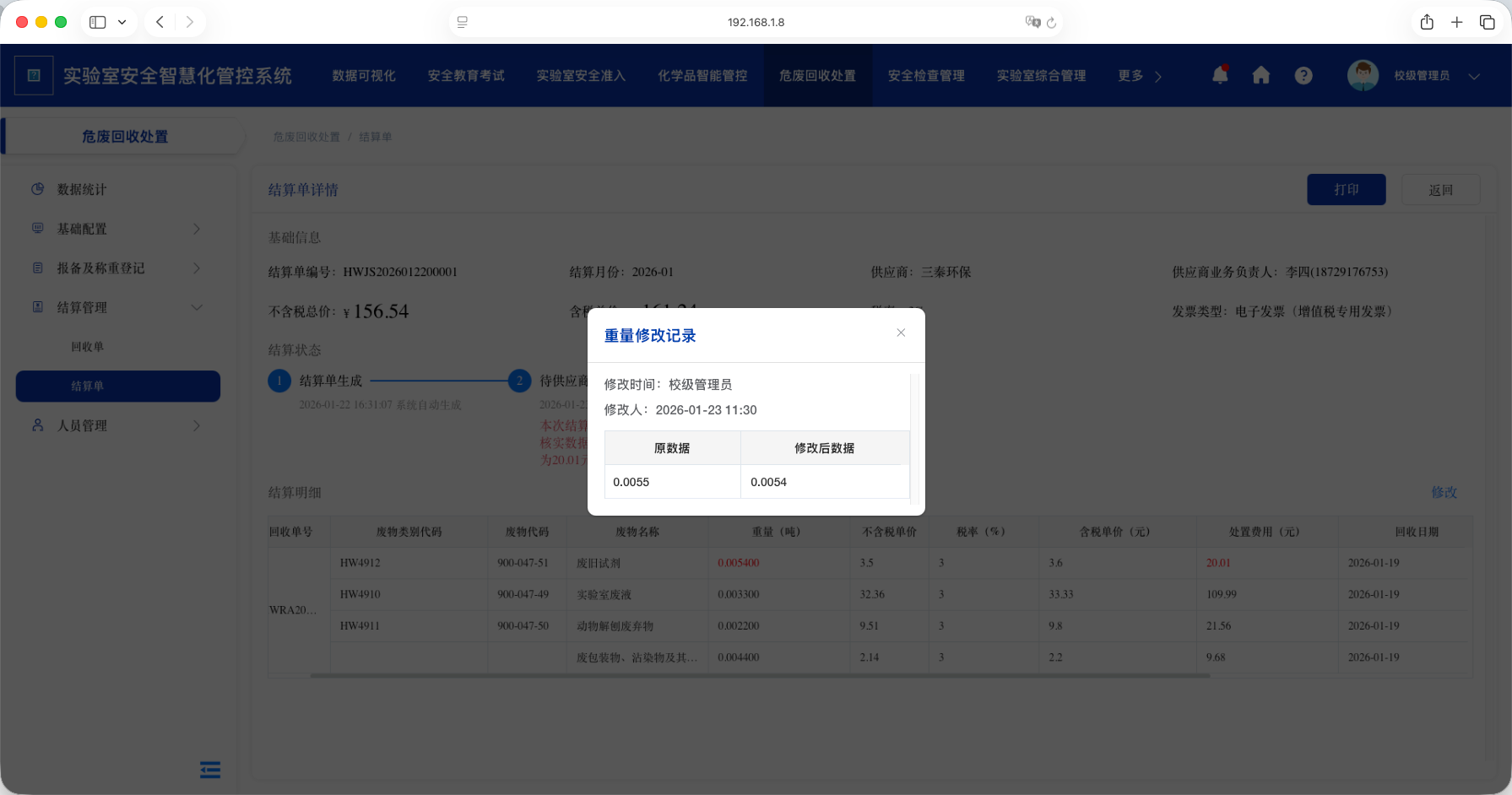This screenshot has width=1512, height=795.
Task: Go back with Safari's back arrow
Action: pos(160,22)
